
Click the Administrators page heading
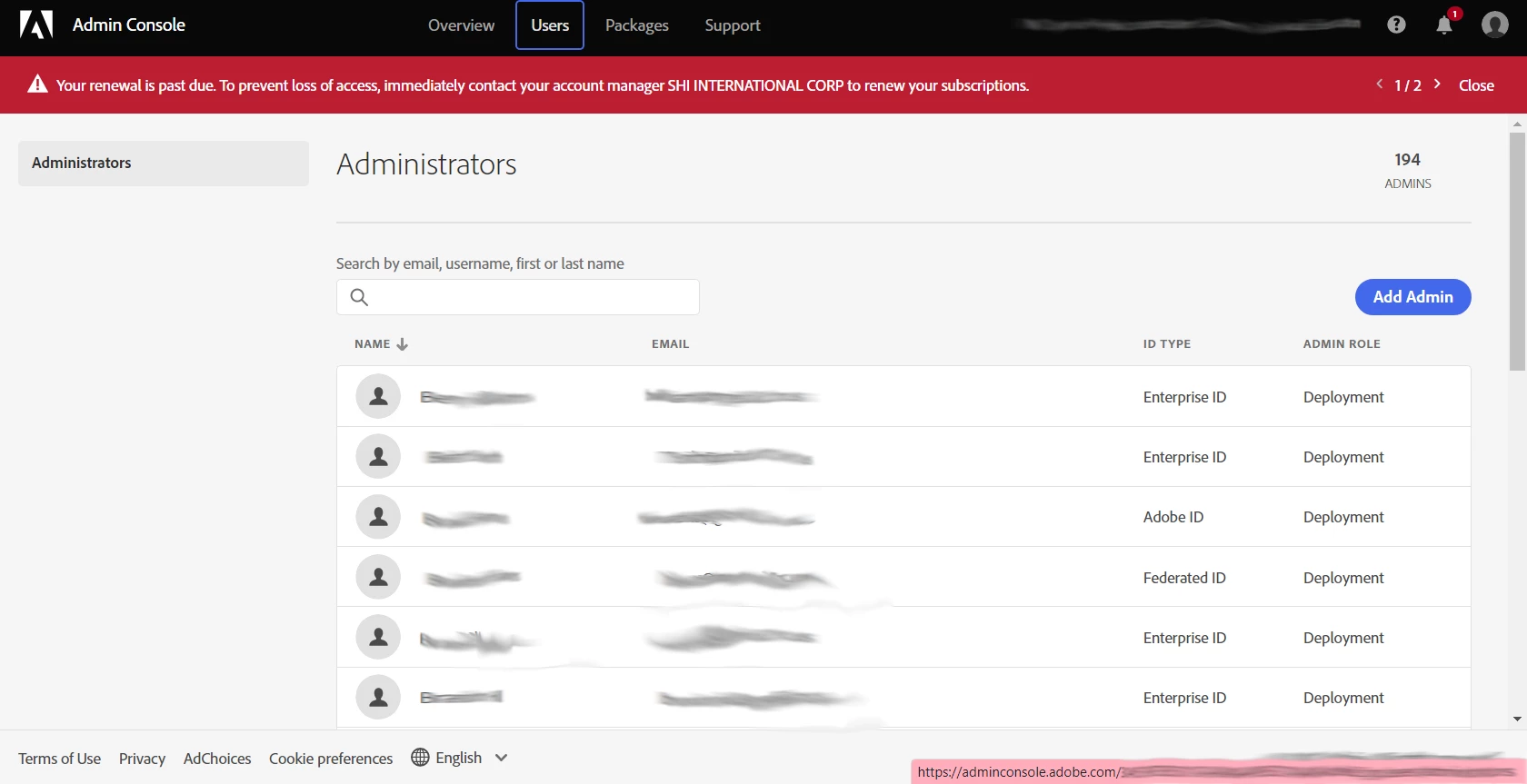point(426,164)
